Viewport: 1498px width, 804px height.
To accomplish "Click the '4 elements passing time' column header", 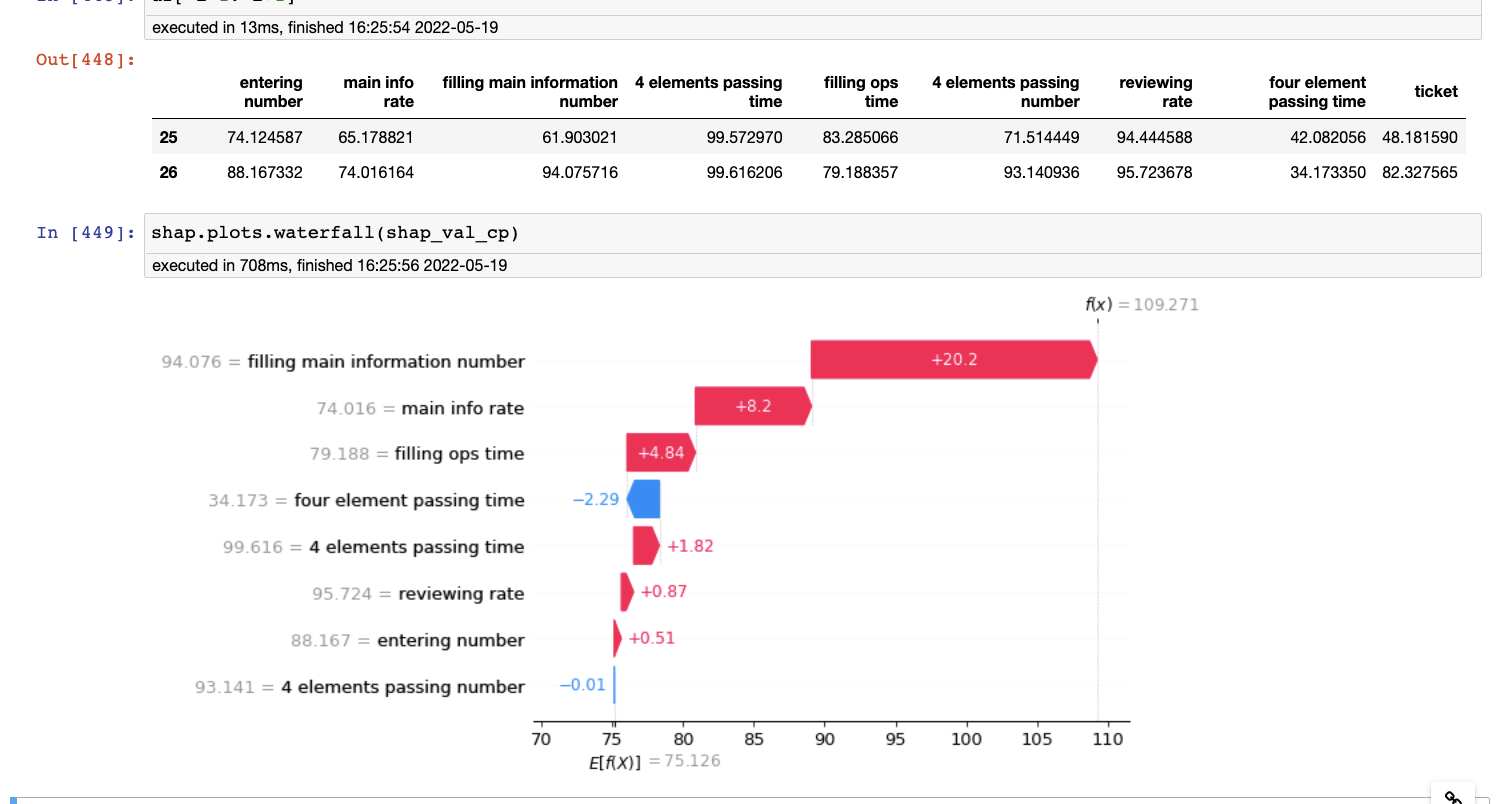I will pyautogui.click(x=708, y=92).
